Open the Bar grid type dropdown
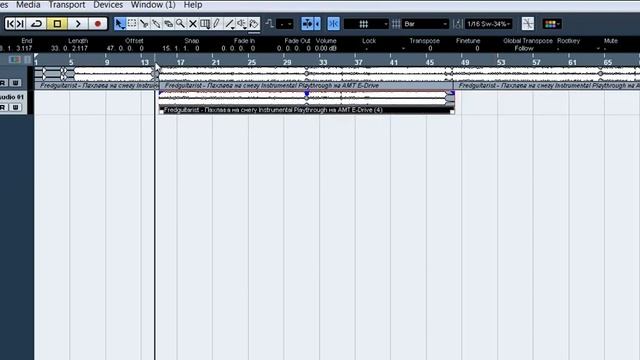This screenshot has height=360, width=640. tap(425, 24)
